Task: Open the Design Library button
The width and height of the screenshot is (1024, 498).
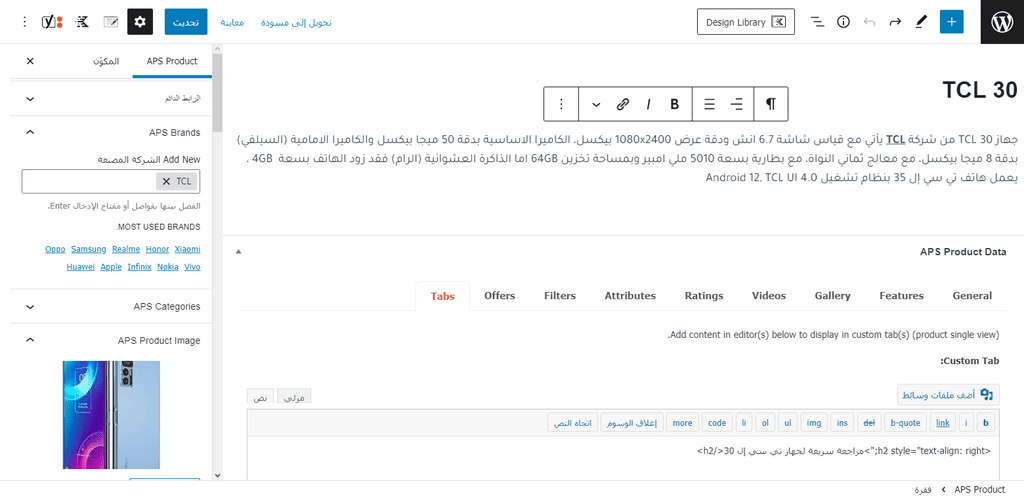Action: pyautogui.click(x=745, y=22)
